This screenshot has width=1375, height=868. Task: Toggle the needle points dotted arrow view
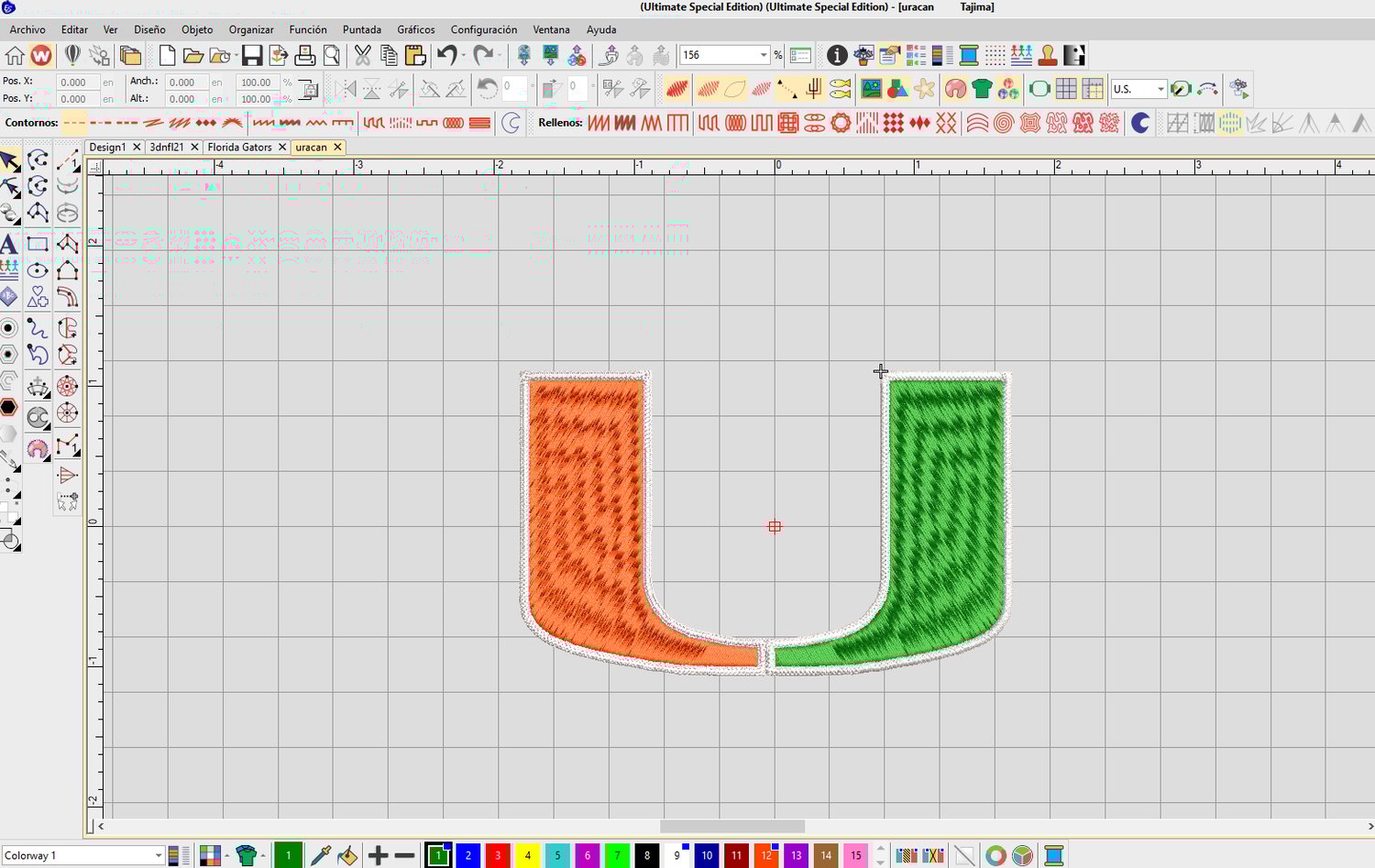tap(786, 89)
